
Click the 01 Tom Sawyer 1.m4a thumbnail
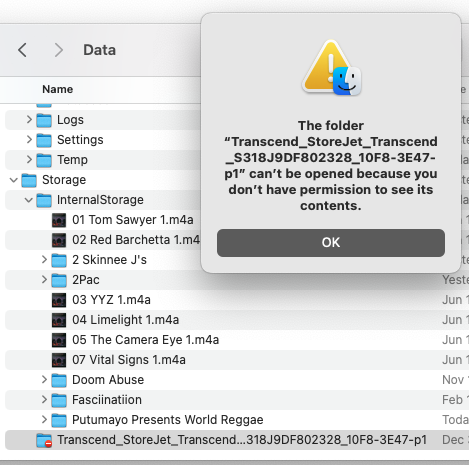59,220
